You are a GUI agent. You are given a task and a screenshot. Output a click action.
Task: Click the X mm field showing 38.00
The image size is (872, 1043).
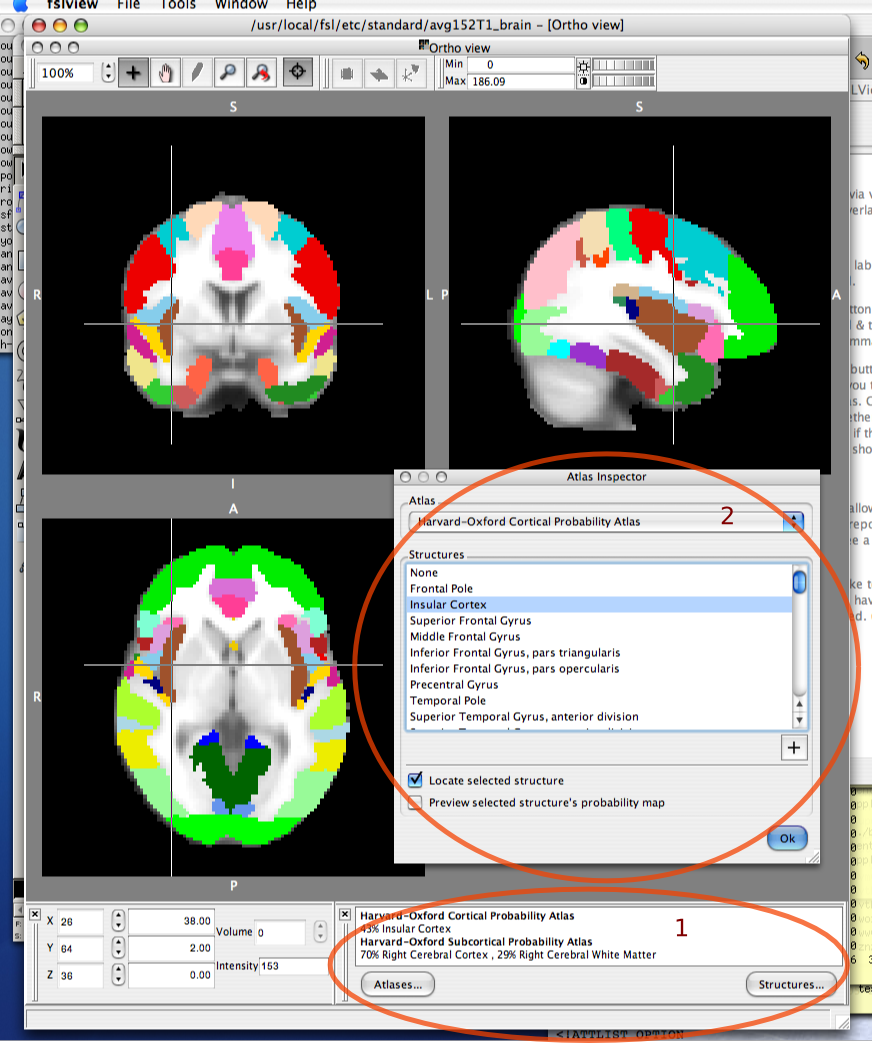point(171,921)
